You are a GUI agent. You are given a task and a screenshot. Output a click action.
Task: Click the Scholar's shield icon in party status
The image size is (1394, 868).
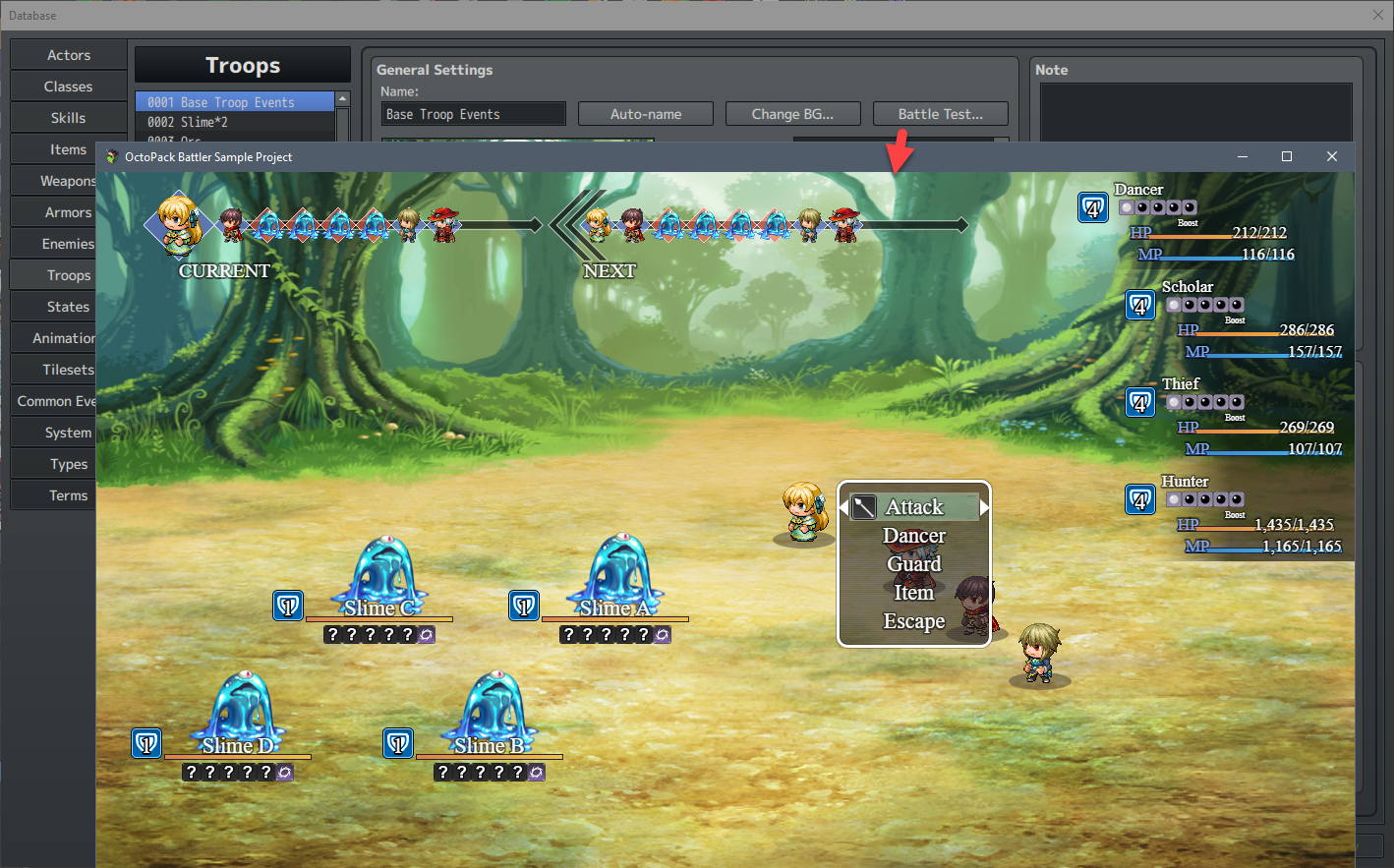click(1140, 305)
